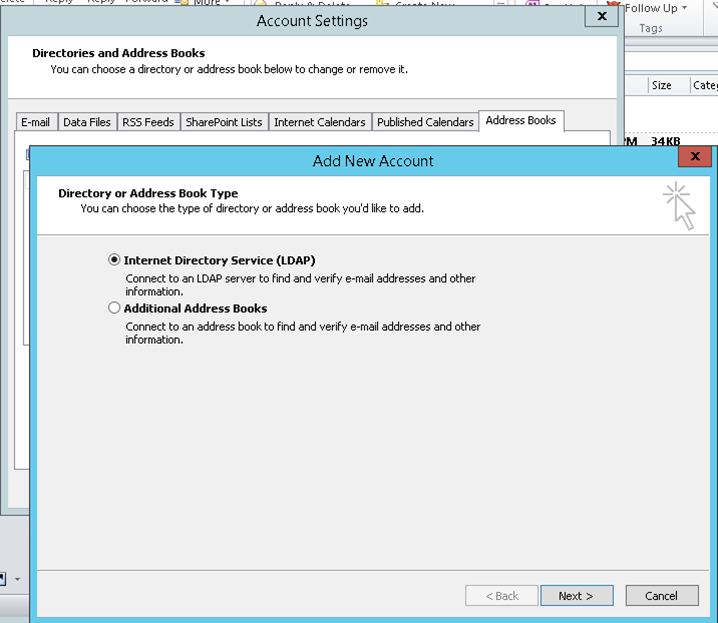Cancel the Add New Account dialog
Screen dimensions: 718x623
tap(661, 596)
